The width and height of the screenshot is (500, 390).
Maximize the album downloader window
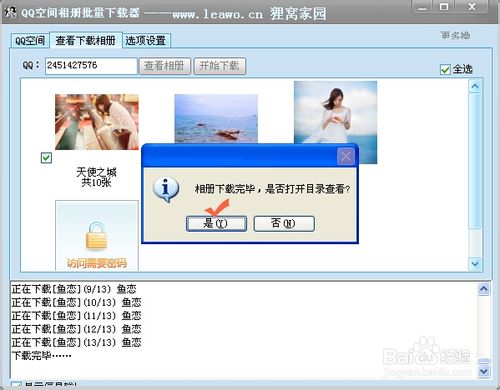[444, 7]
